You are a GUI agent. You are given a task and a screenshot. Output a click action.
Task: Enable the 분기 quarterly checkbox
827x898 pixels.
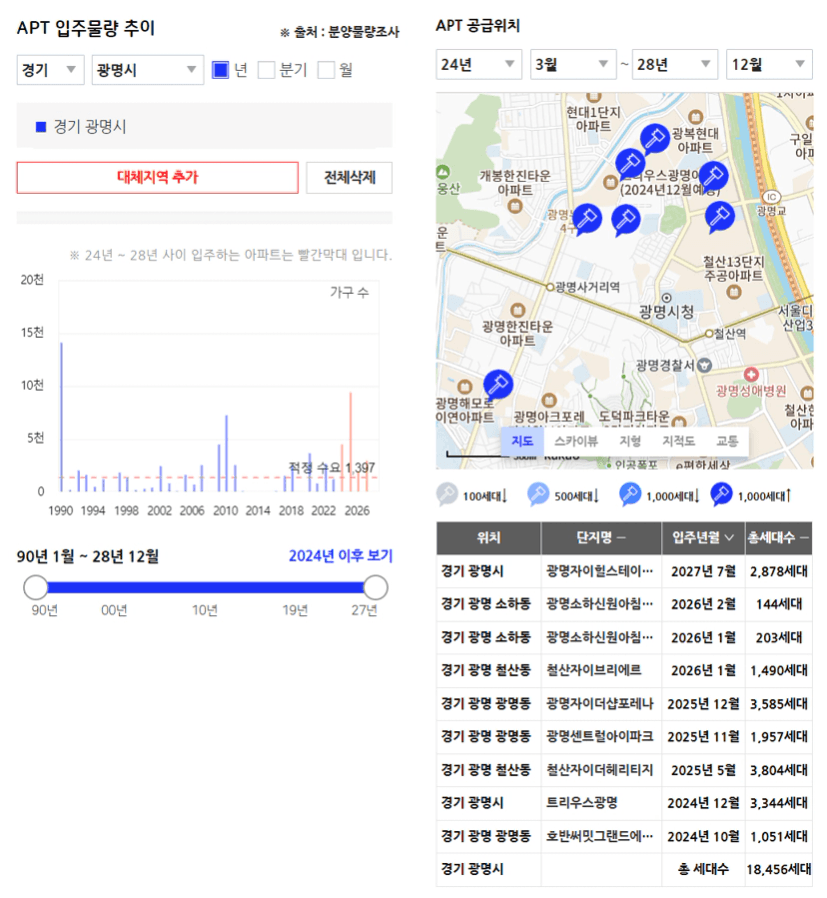(266, 70)
